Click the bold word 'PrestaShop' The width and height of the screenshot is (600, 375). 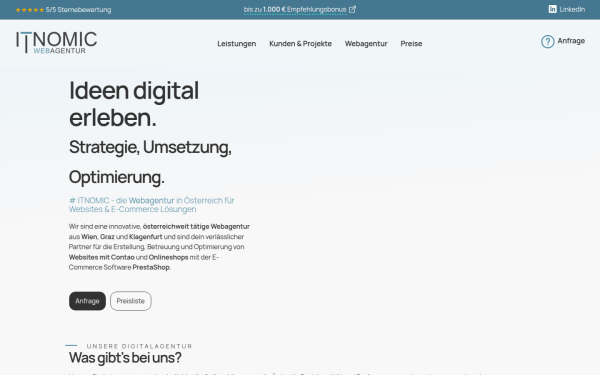(x=151, y=267)
